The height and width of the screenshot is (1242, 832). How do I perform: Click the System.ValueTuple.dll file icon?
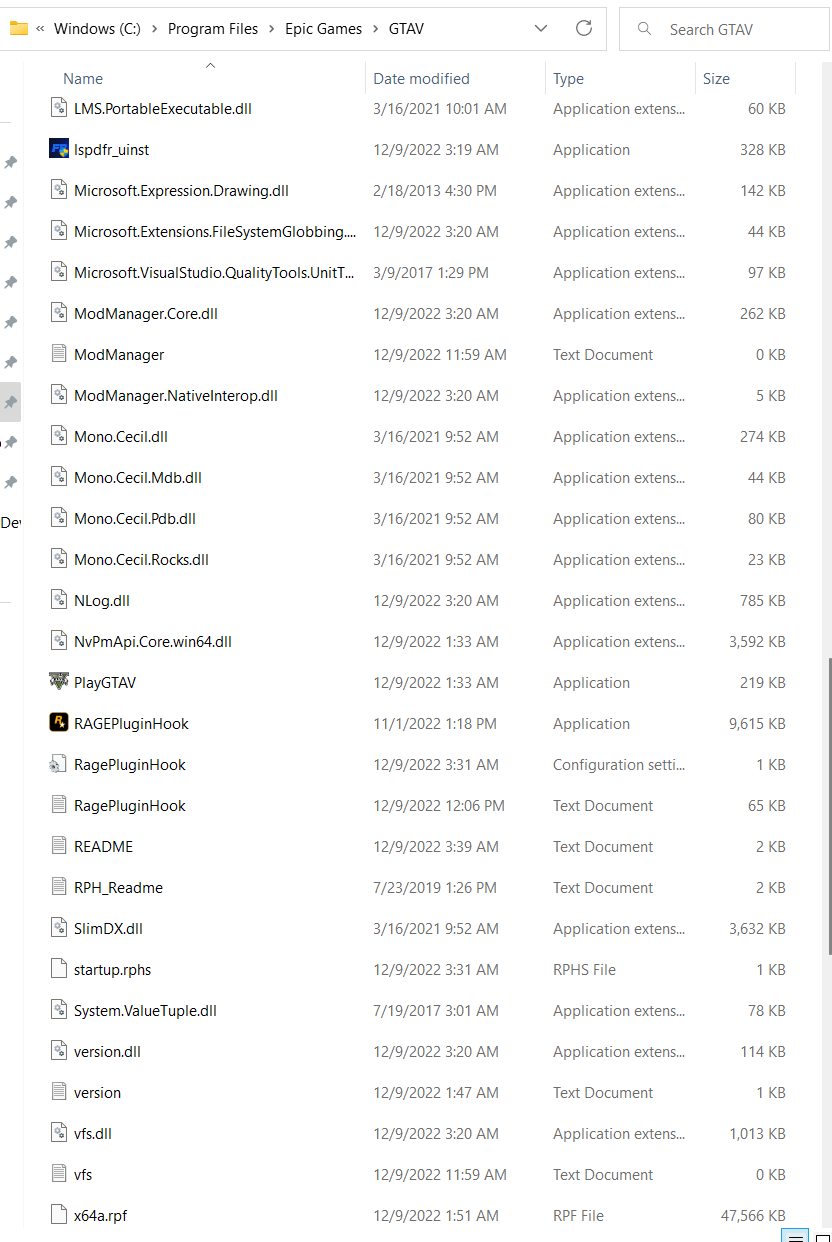click(x=59, y=1010)
